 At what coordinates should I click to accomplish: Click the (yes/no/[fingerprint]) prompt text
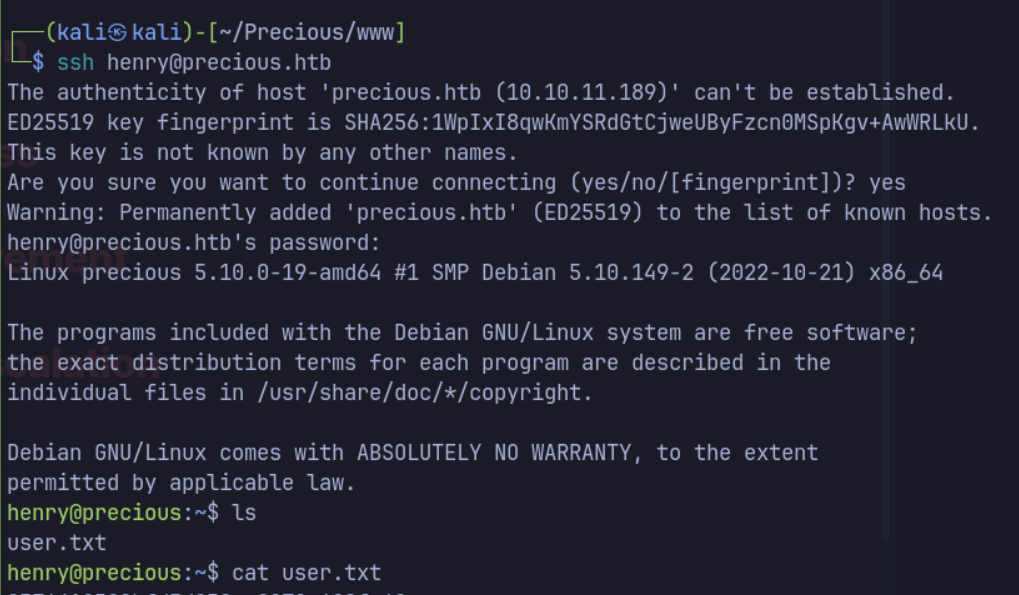(706, 183)
